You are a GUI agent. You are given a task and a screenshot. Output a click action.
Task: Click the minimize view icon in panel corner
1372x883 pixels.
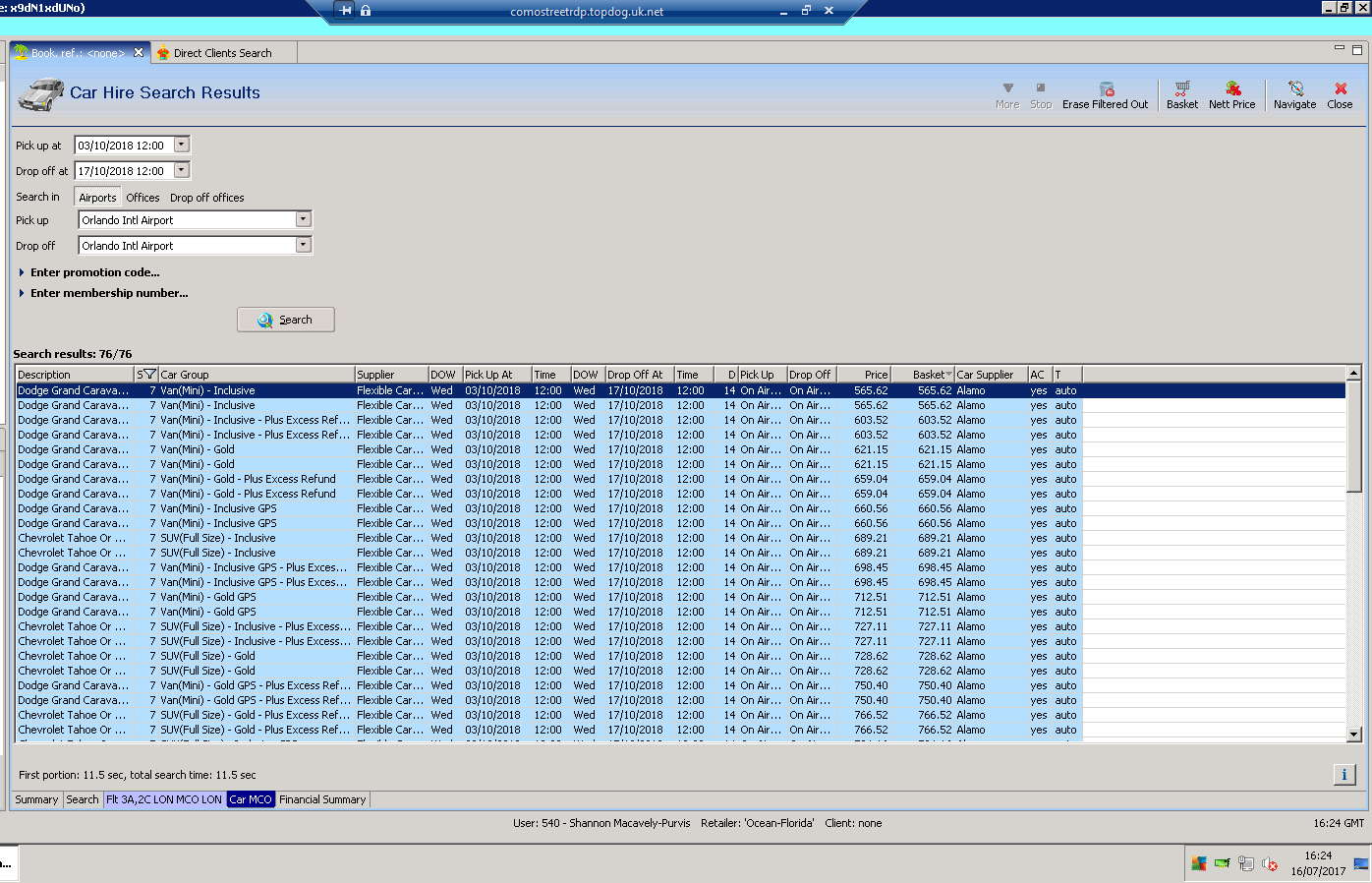(x=1339, y=48)
